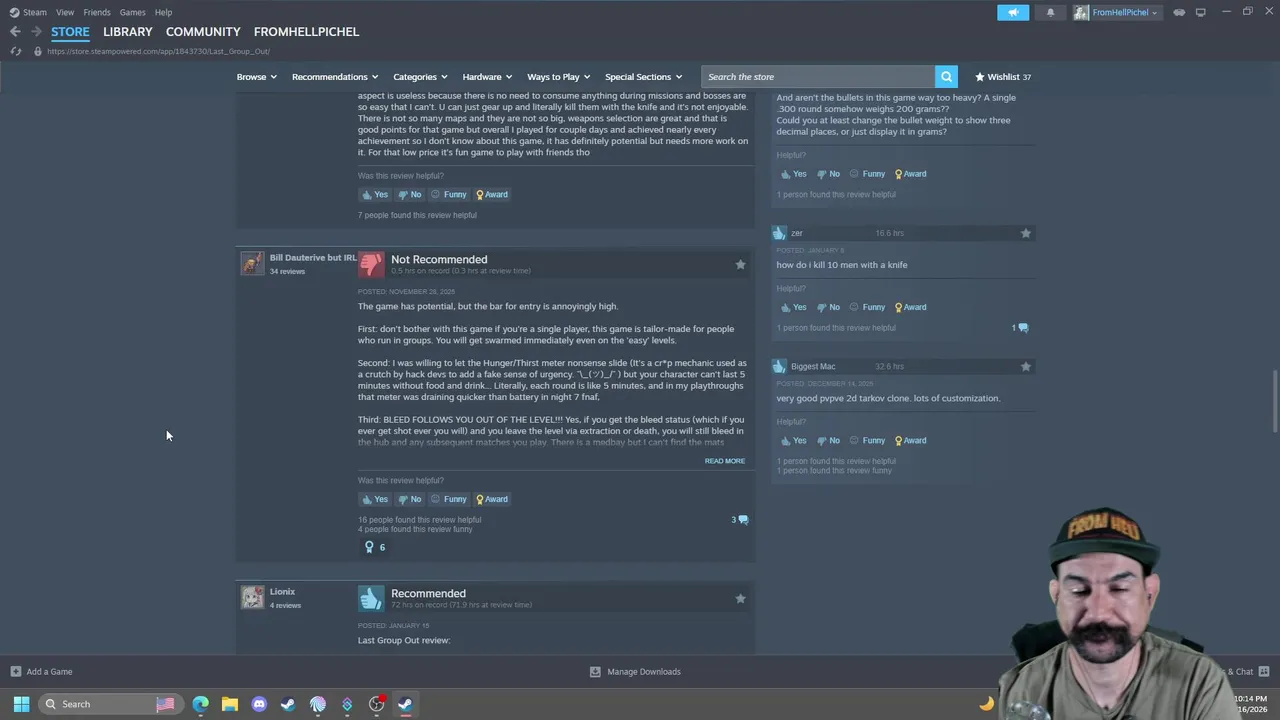This screenshot has height=720, width=1280.
Task: Click the store search magnifier button
Action: pyautogui.click(x=946, y=77)
